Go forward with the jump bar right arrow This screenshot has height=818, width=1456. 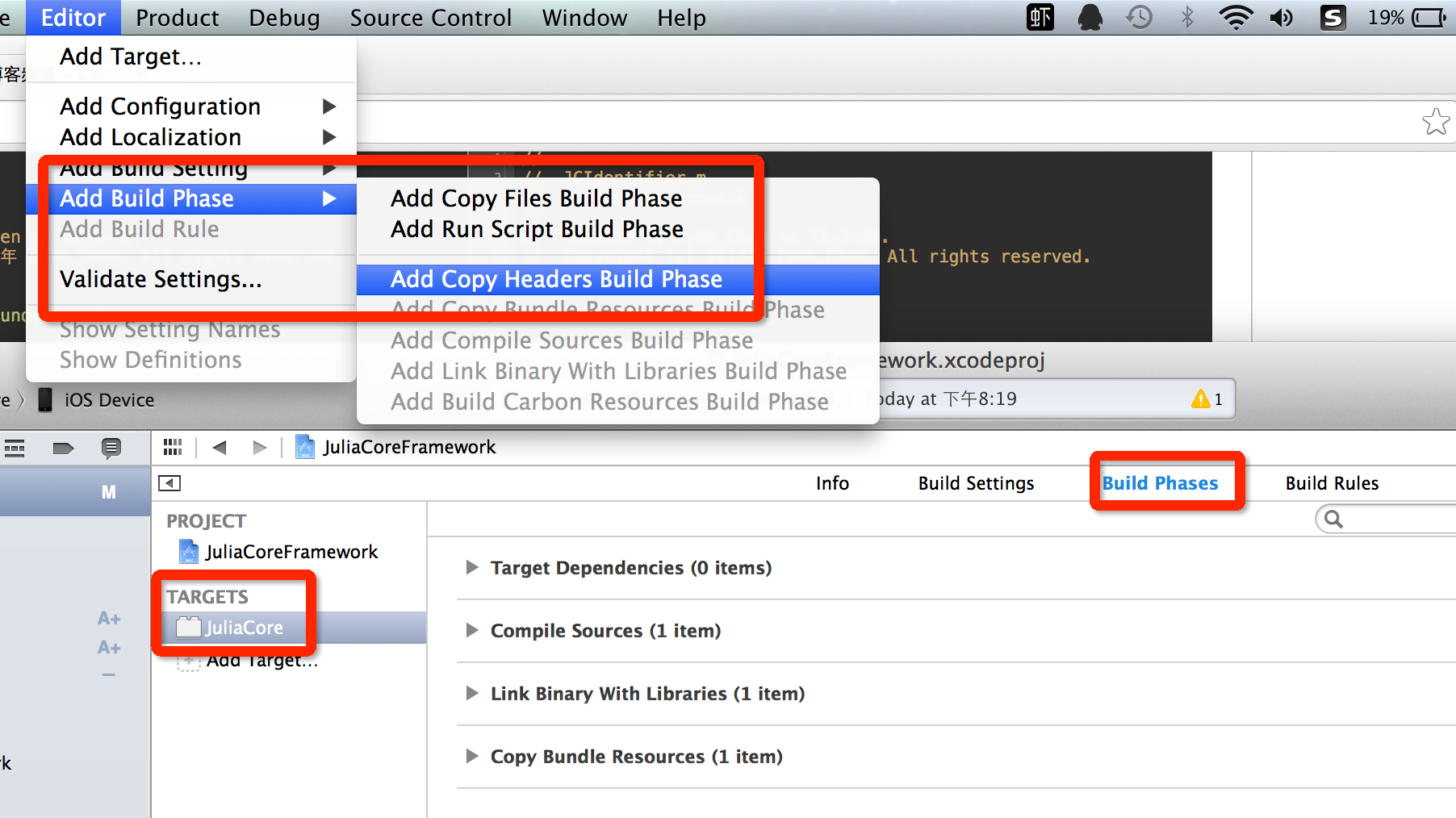click(x=259, y=447)
